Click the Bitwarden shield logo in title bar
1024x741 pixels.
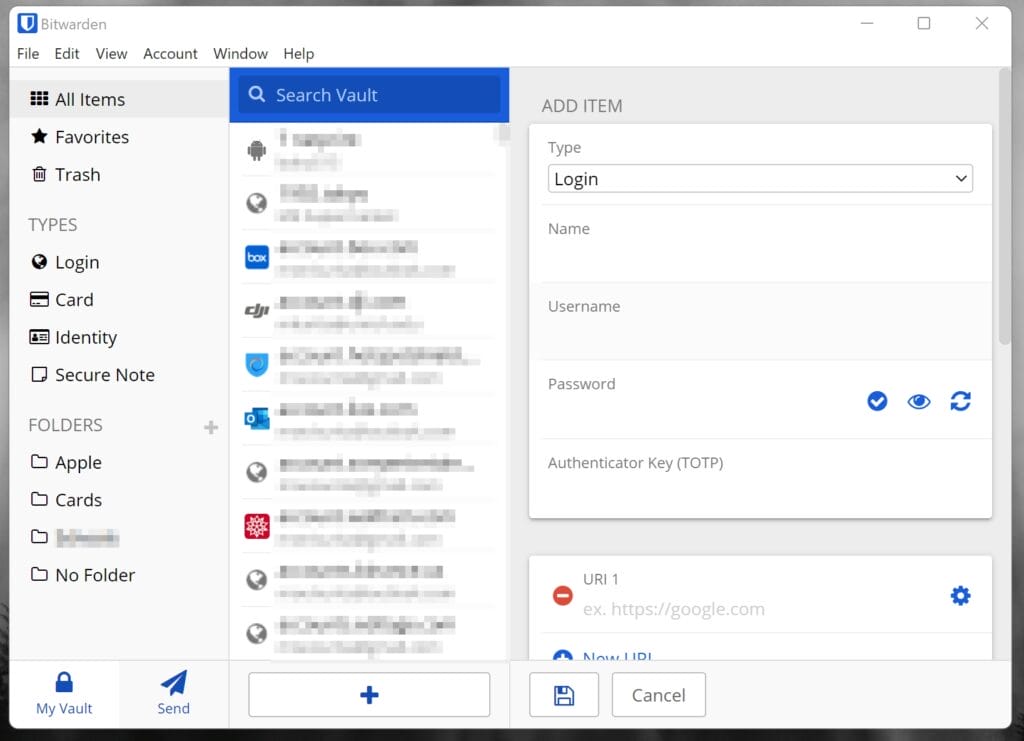pyautogui.click(x=27, y=24)
